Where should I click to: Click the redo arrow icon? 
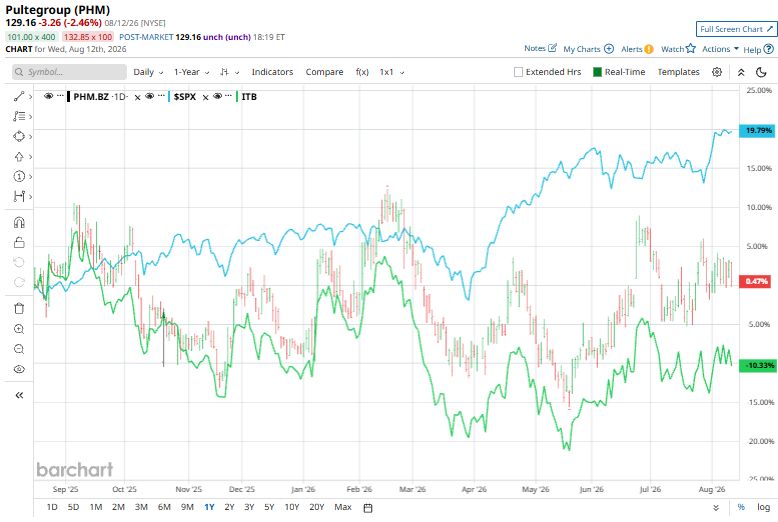coord(19,282)
